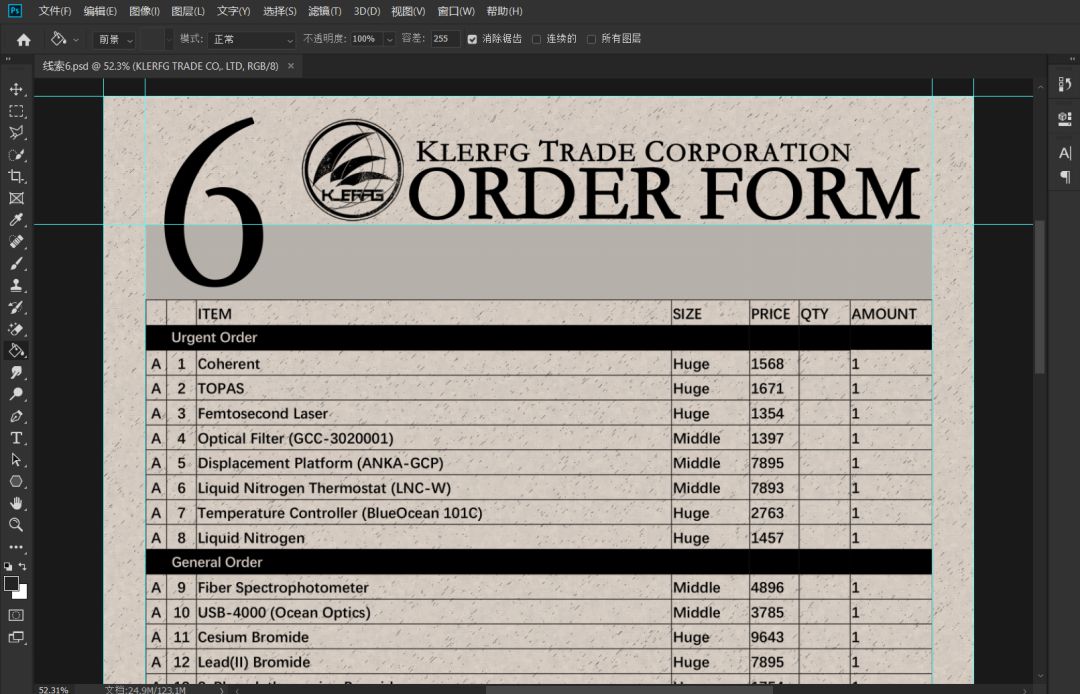Click the Home button in options bar
Image resolution: width=1080 pixels, height=694 pixels.
[23, 39]
